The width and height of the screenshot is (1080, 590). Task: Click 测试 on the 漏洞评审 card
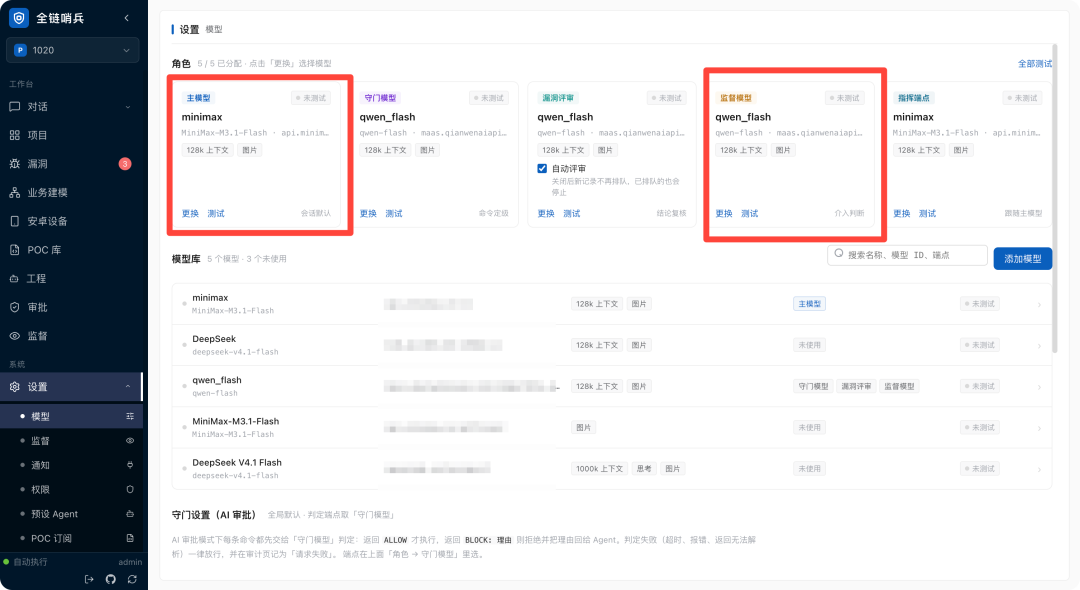click(572, 213)
